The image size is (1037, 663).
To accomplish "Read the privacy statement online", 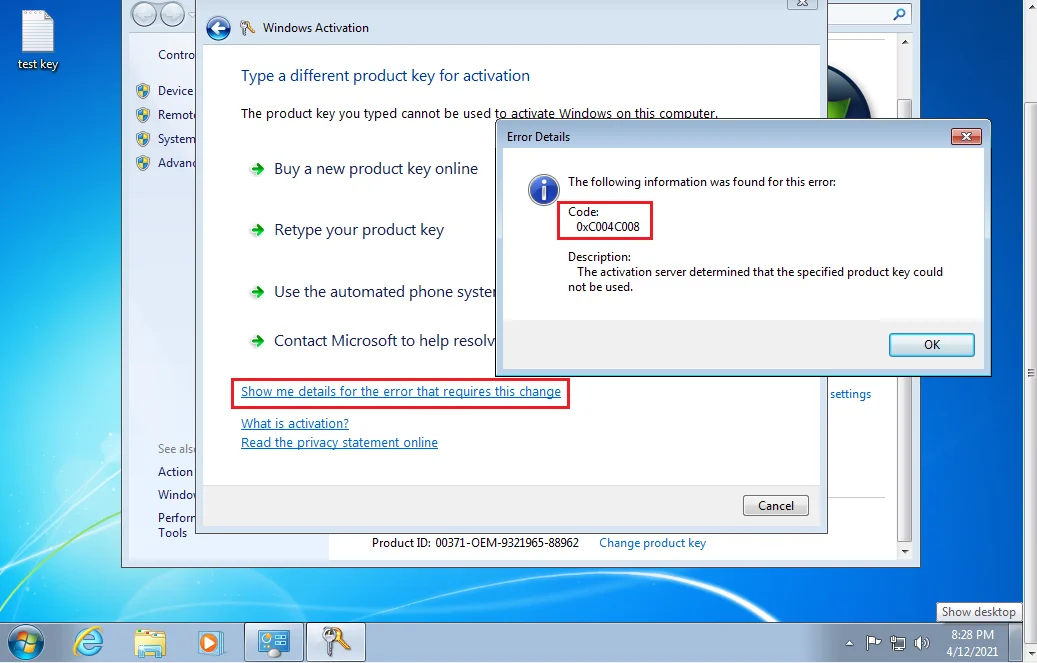I will click(339, 442).
